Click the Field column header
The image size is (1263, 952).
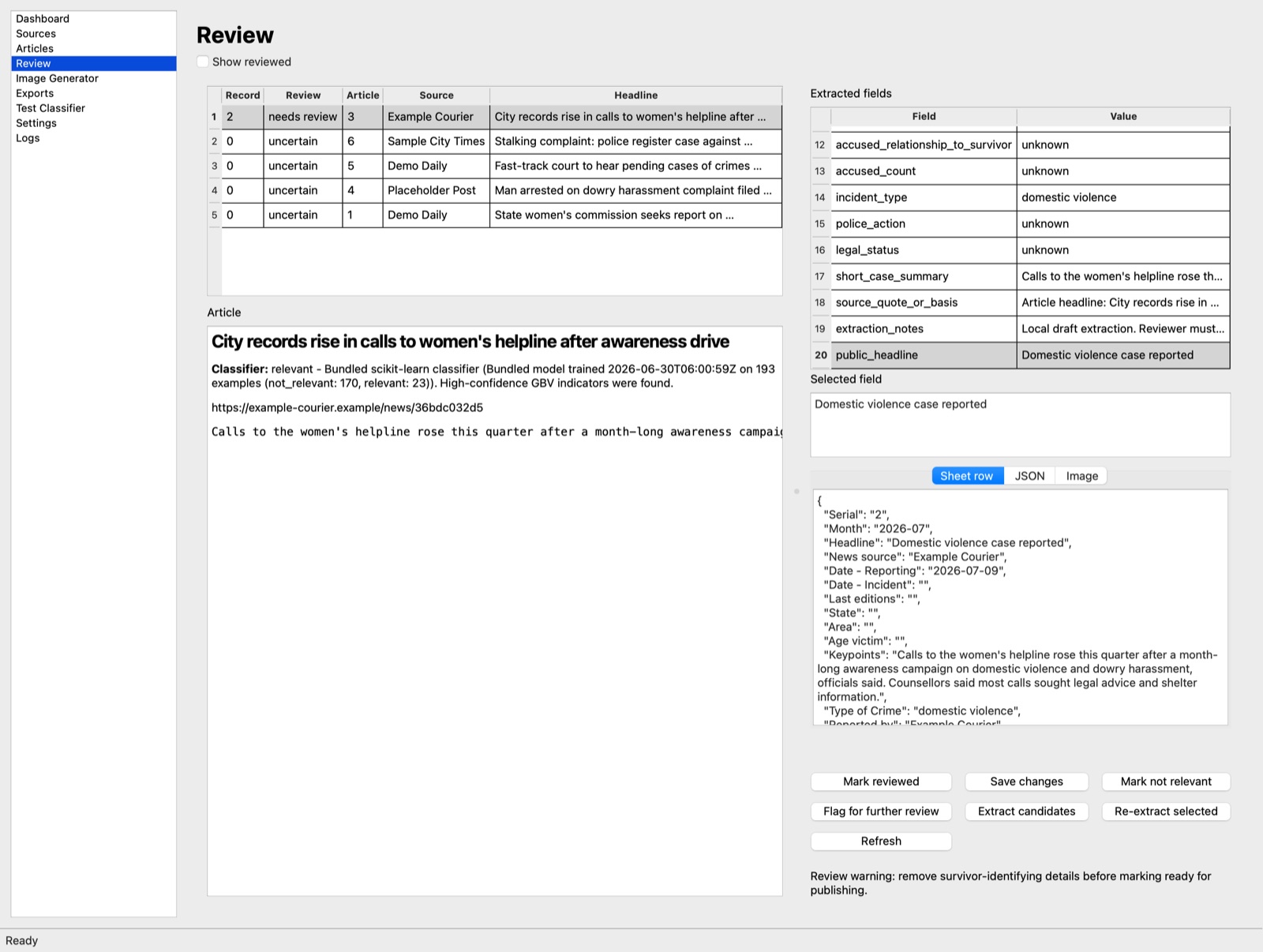pyautogui.click(x=924, y=117)
